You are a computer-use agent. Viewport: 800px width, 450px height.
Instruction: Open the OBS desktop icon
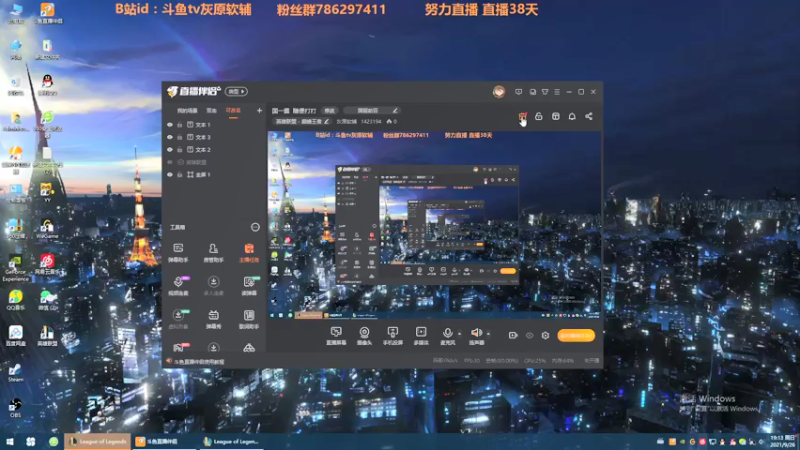(x=15, y=408)
